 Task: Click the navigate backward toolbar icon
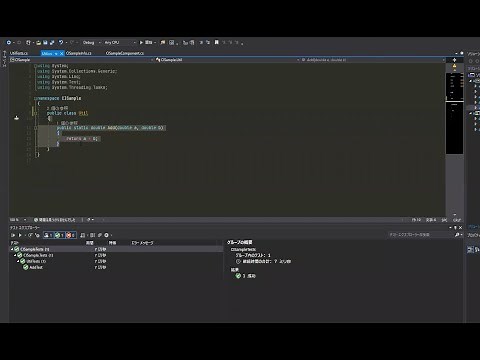click(9, 42)
